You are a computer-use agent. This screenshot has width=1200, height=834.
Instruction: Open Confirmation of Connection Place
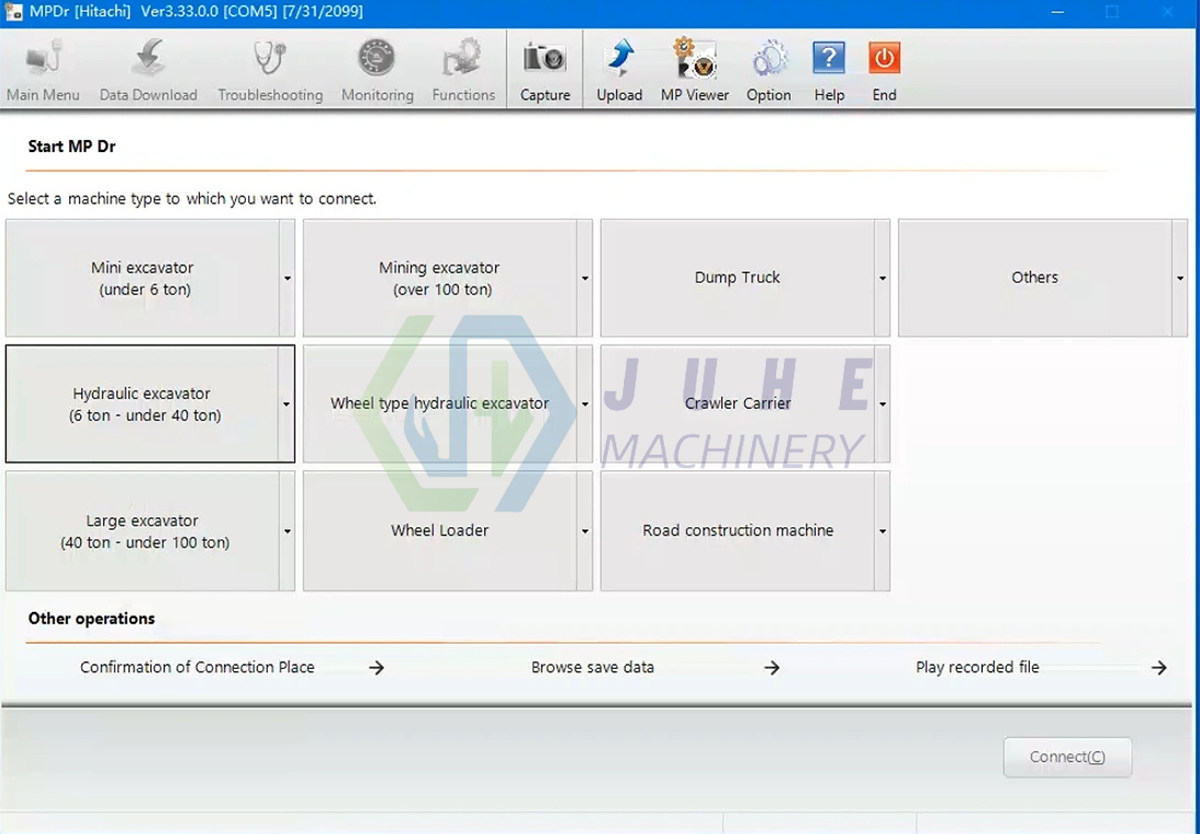[x=197, y=667]
